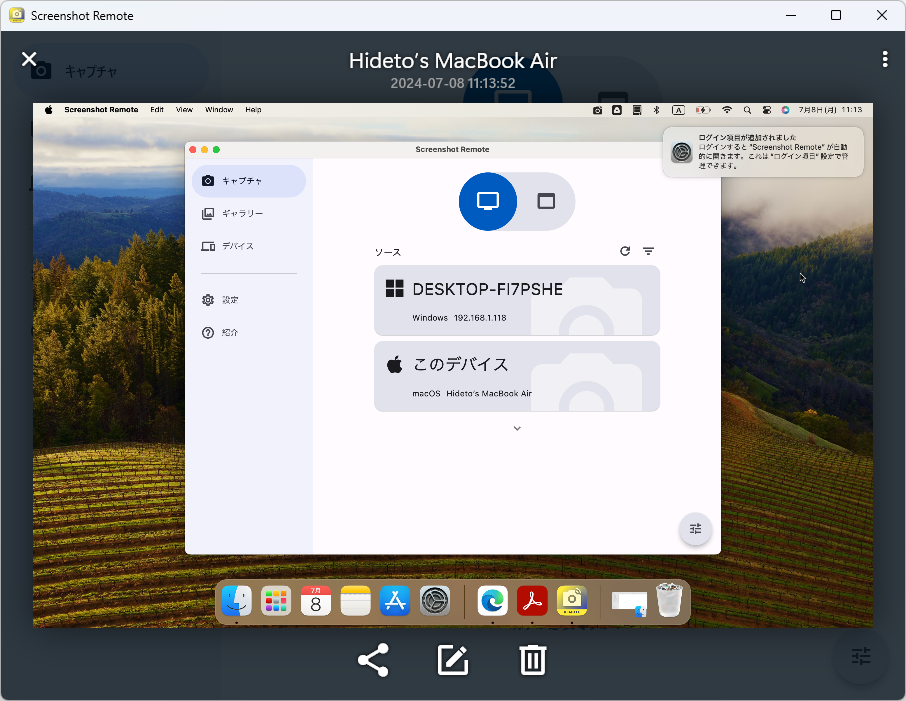Screen dimensions: 906x701
Task: Select DESKTOP-FI7PSHE as capture source
Action: [x=516, y=300]
